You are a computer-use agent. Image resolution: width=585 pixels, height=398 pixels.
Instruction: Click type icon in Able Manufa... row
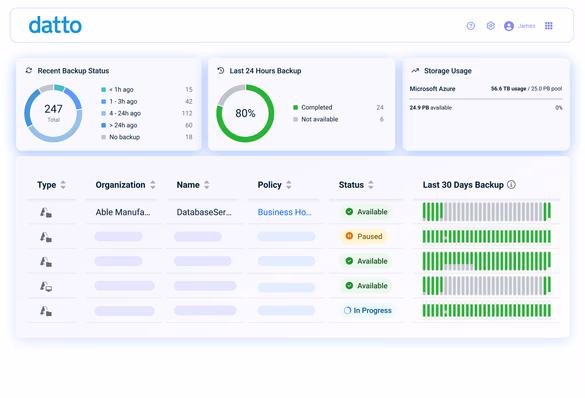[46, 212]
